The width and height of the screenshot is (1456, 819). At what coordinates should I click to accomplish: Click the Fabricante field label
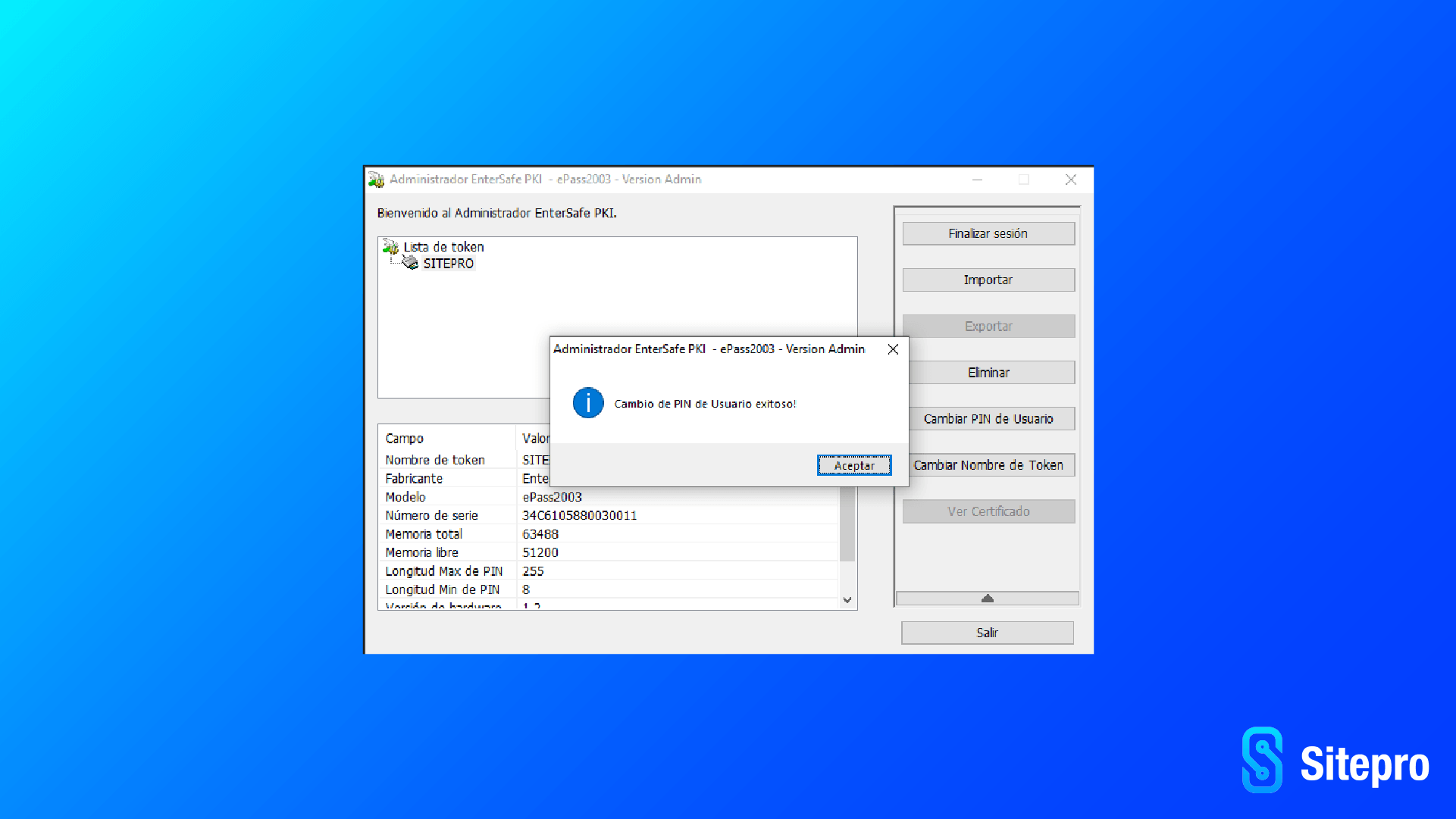[414, 479]
